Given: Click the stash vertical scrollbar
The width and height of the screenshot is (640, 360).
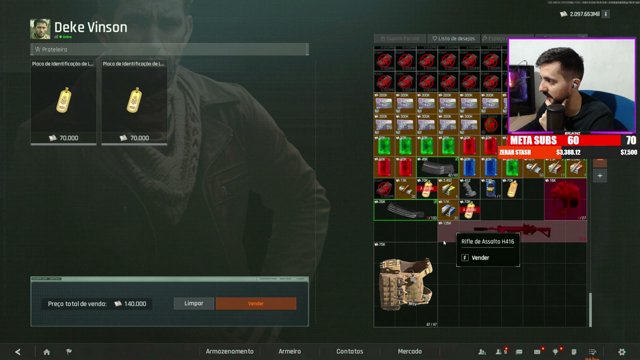Looking at the screenshot, I should 590,309.
